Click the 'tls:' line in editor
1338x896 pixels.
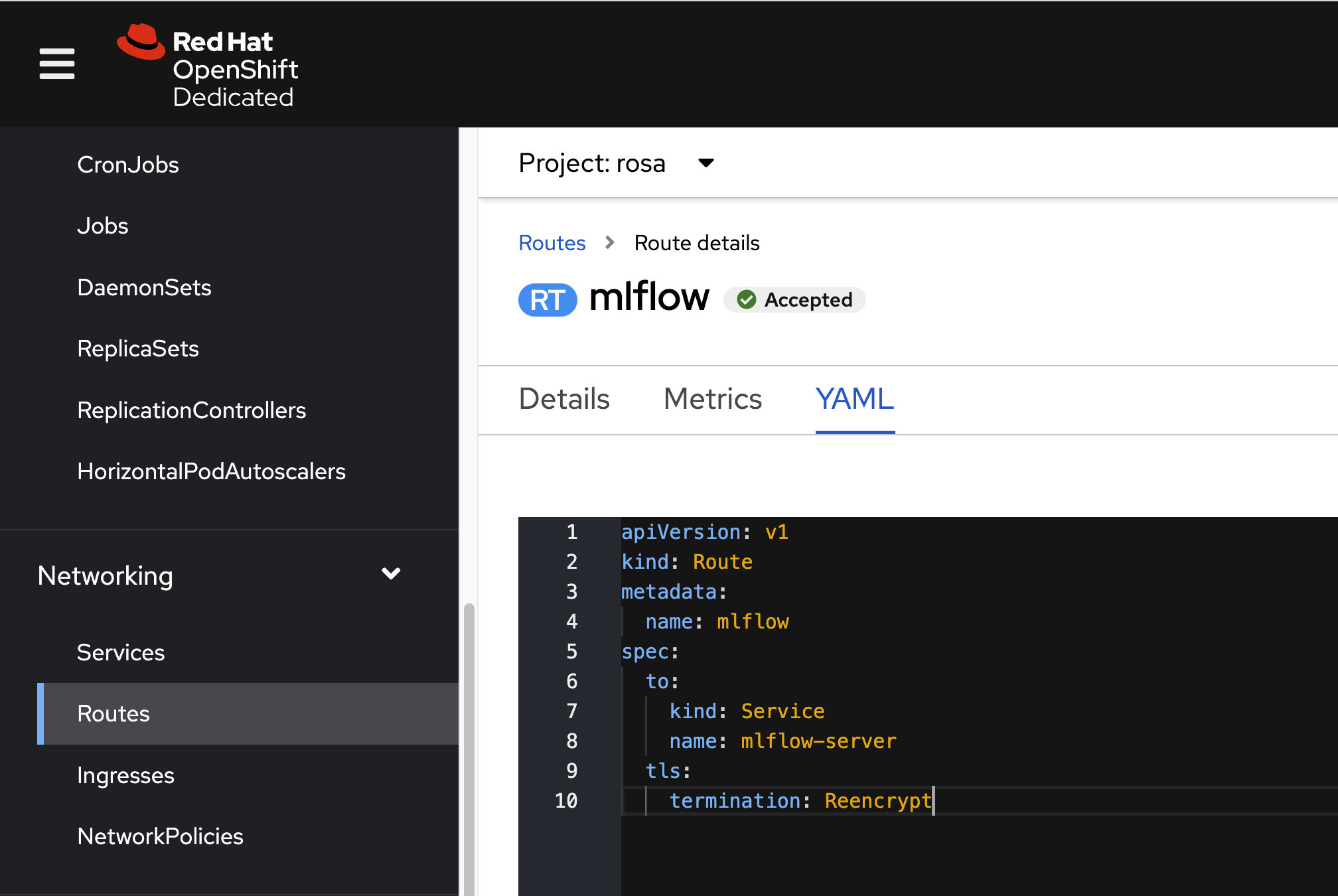coord(668,771)
